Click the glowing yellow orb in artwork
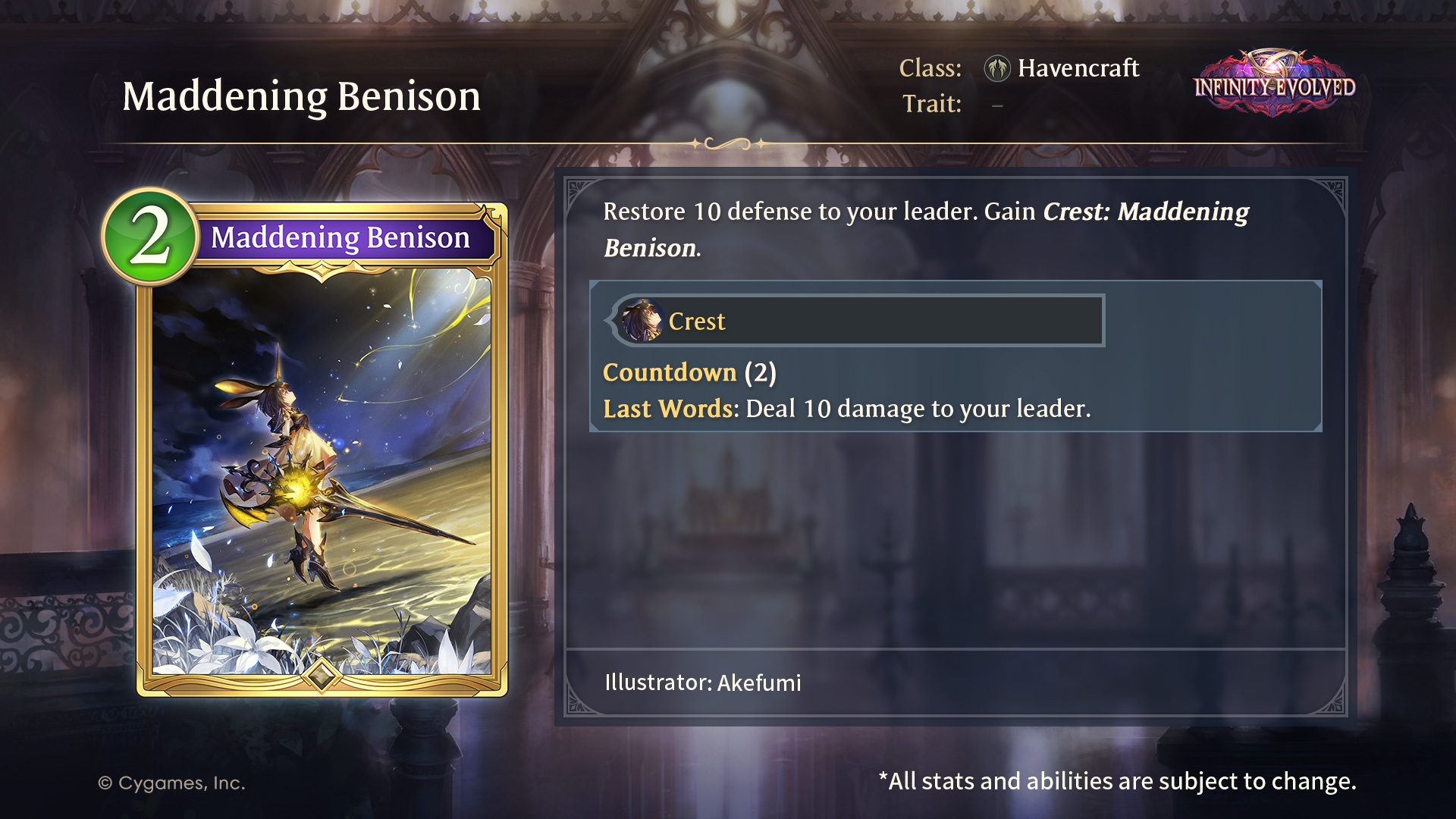Screen dimensions: 1456x819 (298, 489)
